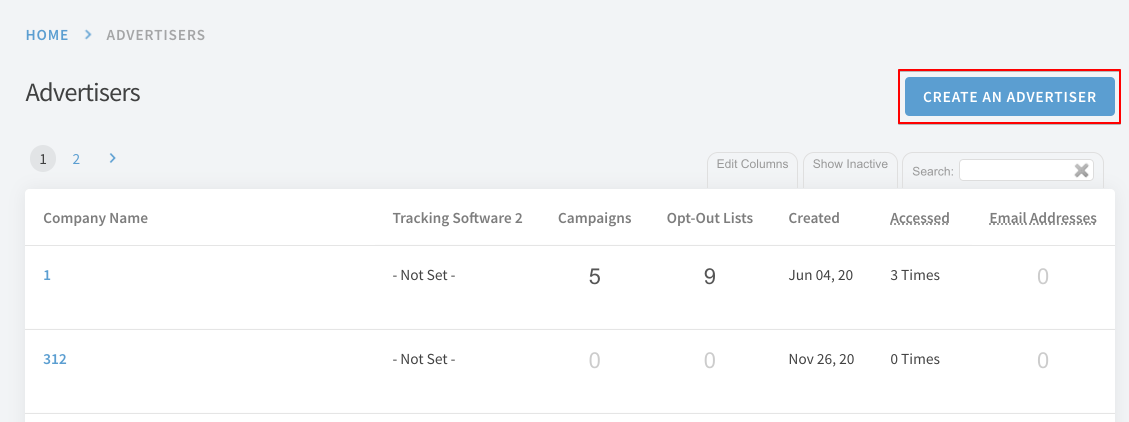Sort by Company Name column header
The image size is (1129, 422).
[x=96, y=218]
